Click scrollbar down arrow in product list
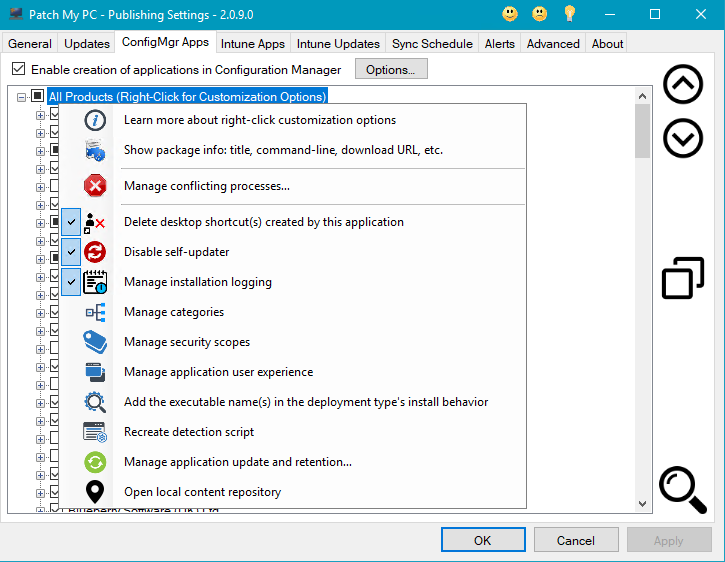725x562 pixels. pyautogui.click(x=642, y=504)
